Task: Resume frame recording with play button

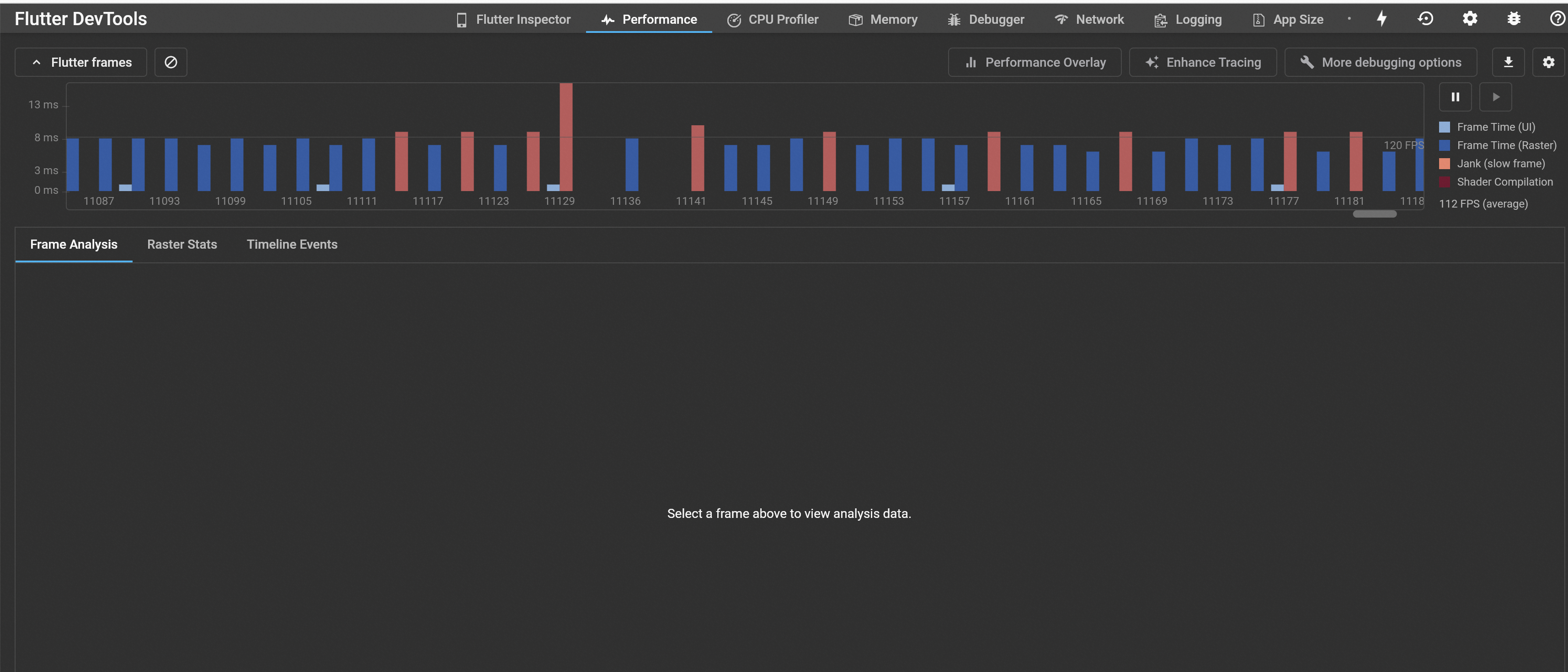Action: coord(1496,97)
